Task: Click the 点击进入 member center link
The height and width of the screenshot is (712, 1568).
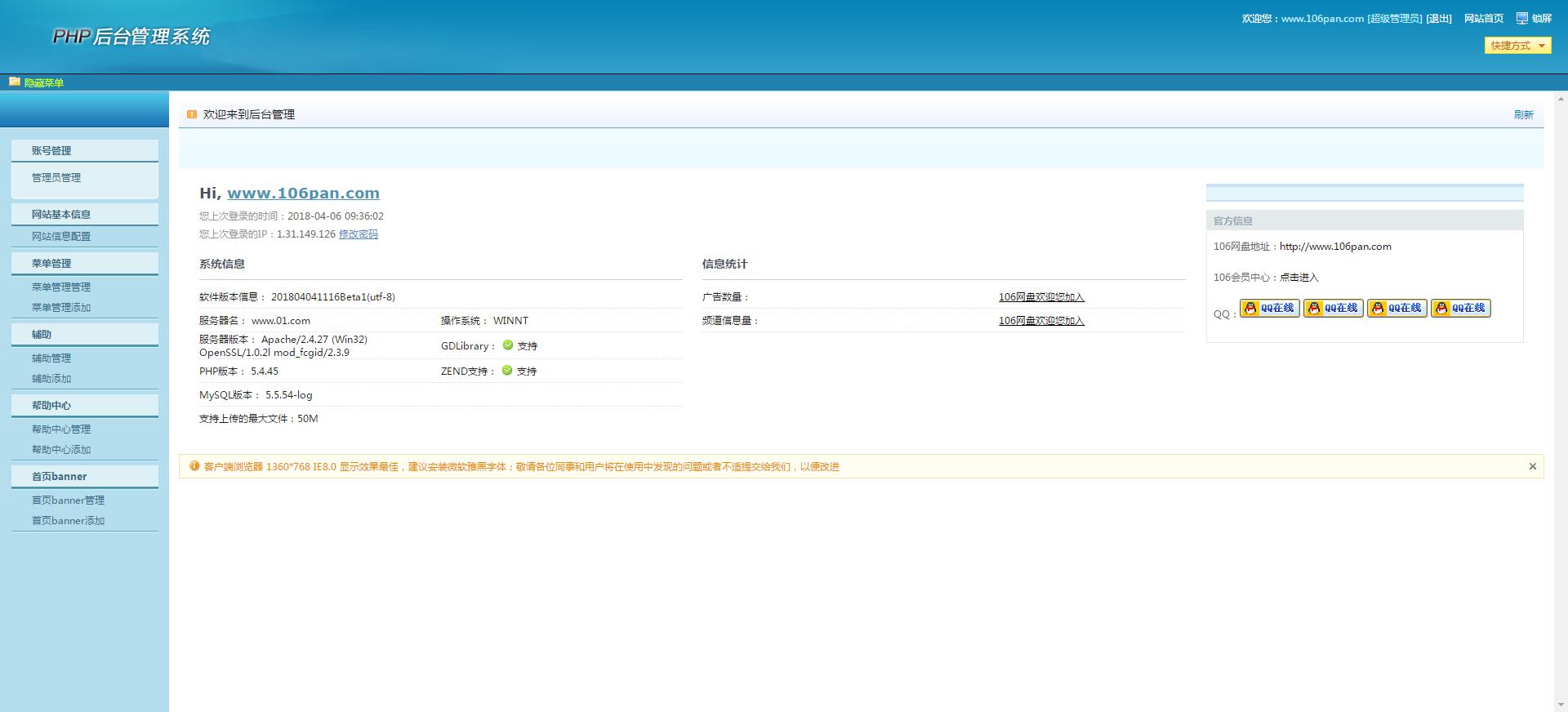Action: [1298, 277]
